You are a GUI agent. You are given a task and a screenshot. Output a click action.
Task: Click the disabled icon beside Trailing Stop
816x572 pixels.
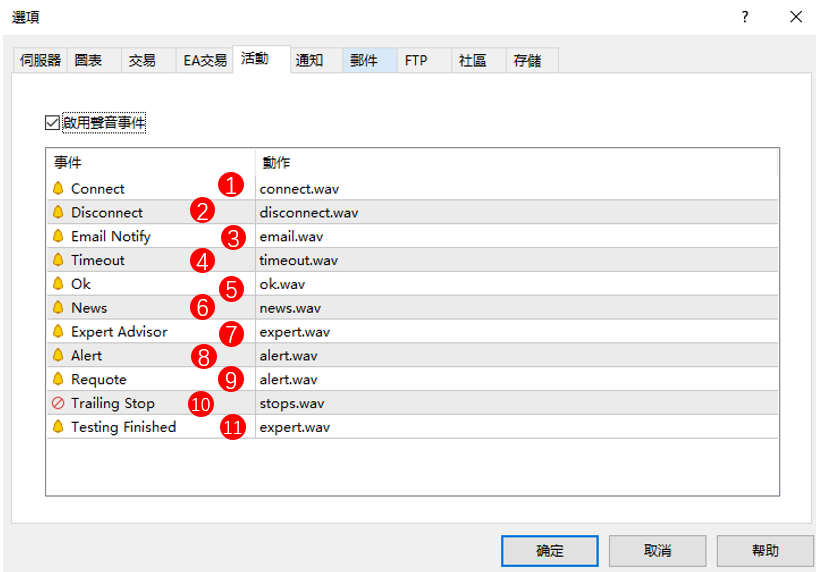58,403
